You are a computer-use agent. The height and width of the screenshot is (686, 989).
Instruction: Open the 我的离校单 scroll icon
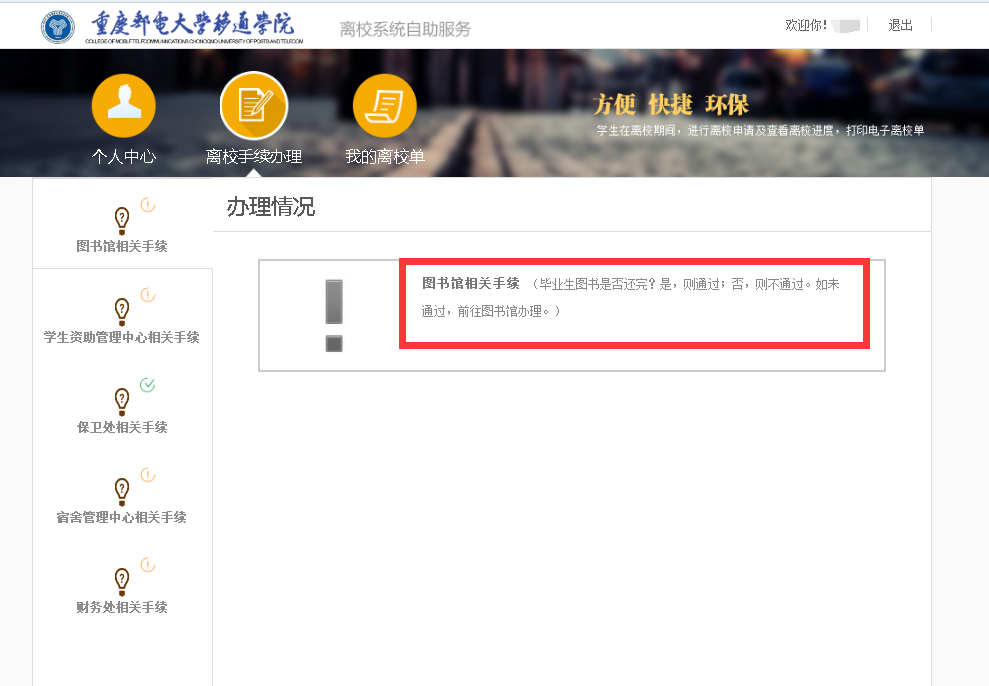384,106
